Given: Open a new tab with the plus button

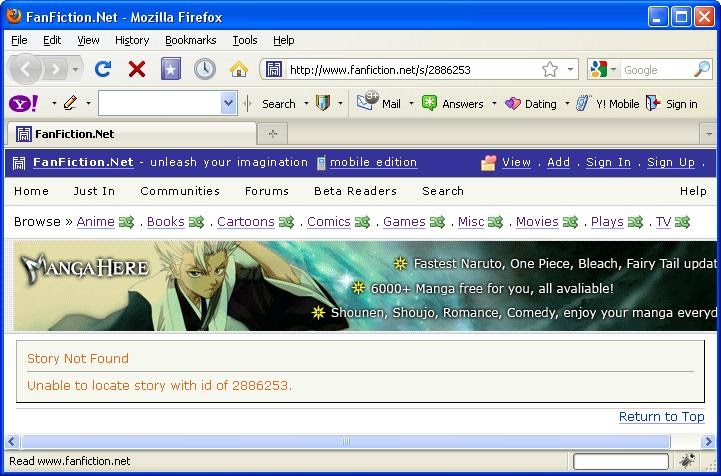Looking at the screenshot, I should 273,134.
